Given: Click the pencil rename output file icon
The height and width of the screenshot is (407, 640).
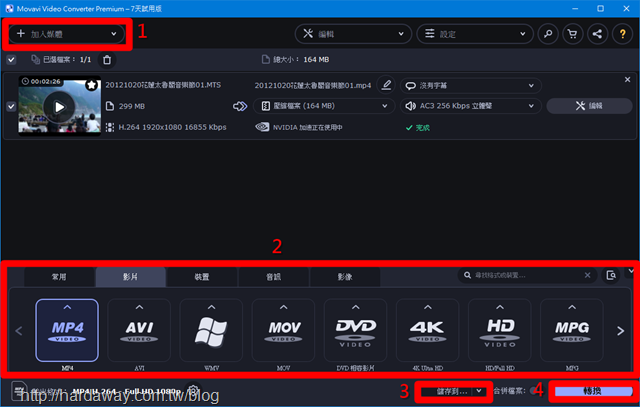Looking at the screenshot, I should coord(386,85).
